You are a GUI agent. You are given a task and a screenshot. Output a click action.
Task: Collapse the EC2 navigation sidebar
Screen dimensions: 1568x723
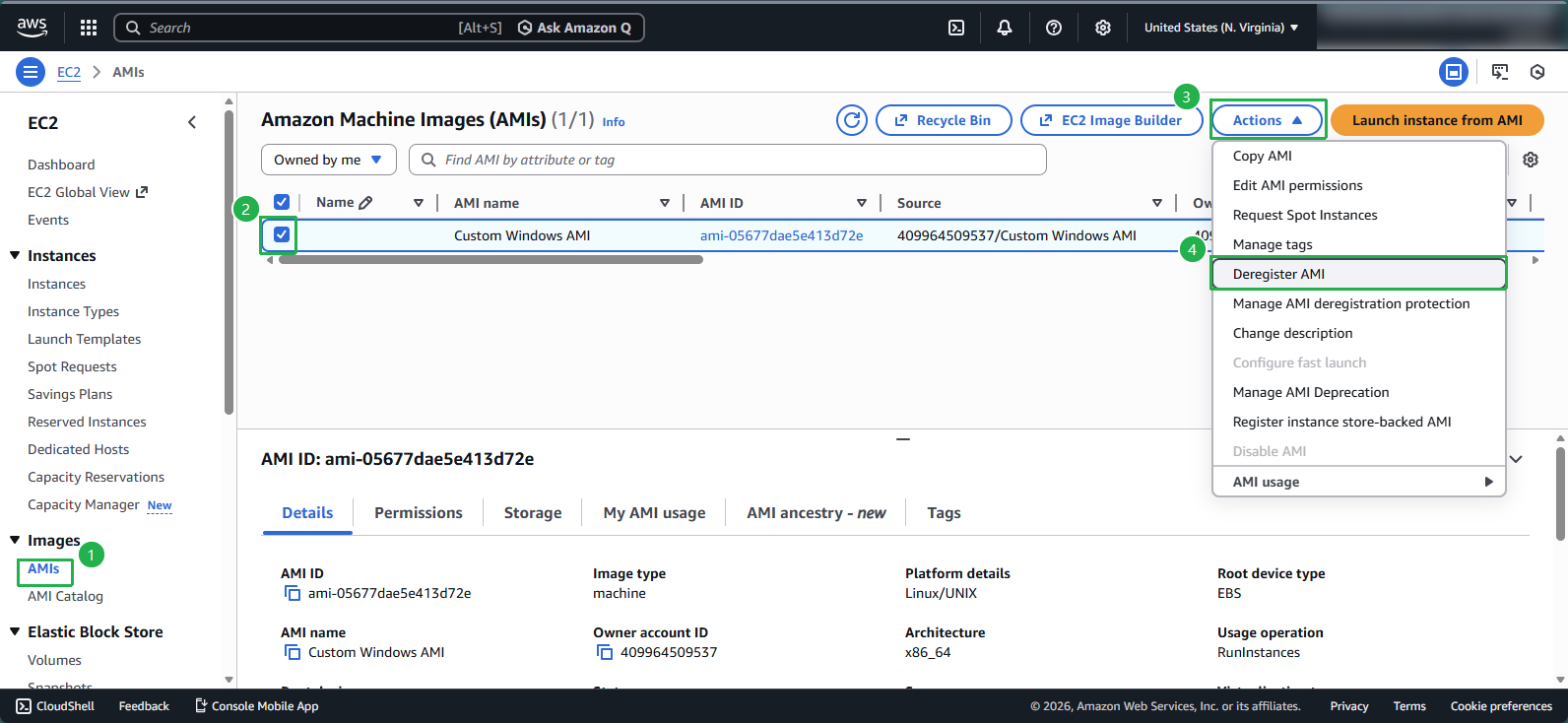click(x=192, y=122)
